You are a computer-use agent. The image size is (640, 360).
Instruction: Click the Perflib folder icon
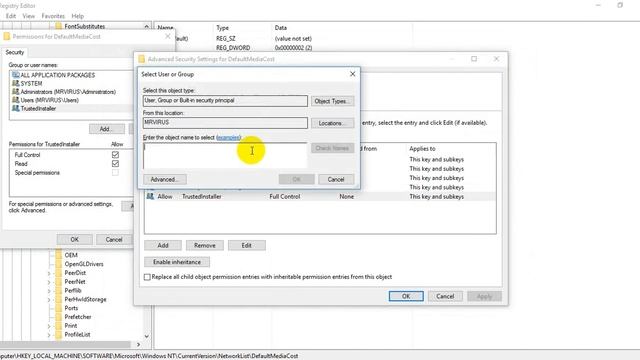click(x=58, y=291)
